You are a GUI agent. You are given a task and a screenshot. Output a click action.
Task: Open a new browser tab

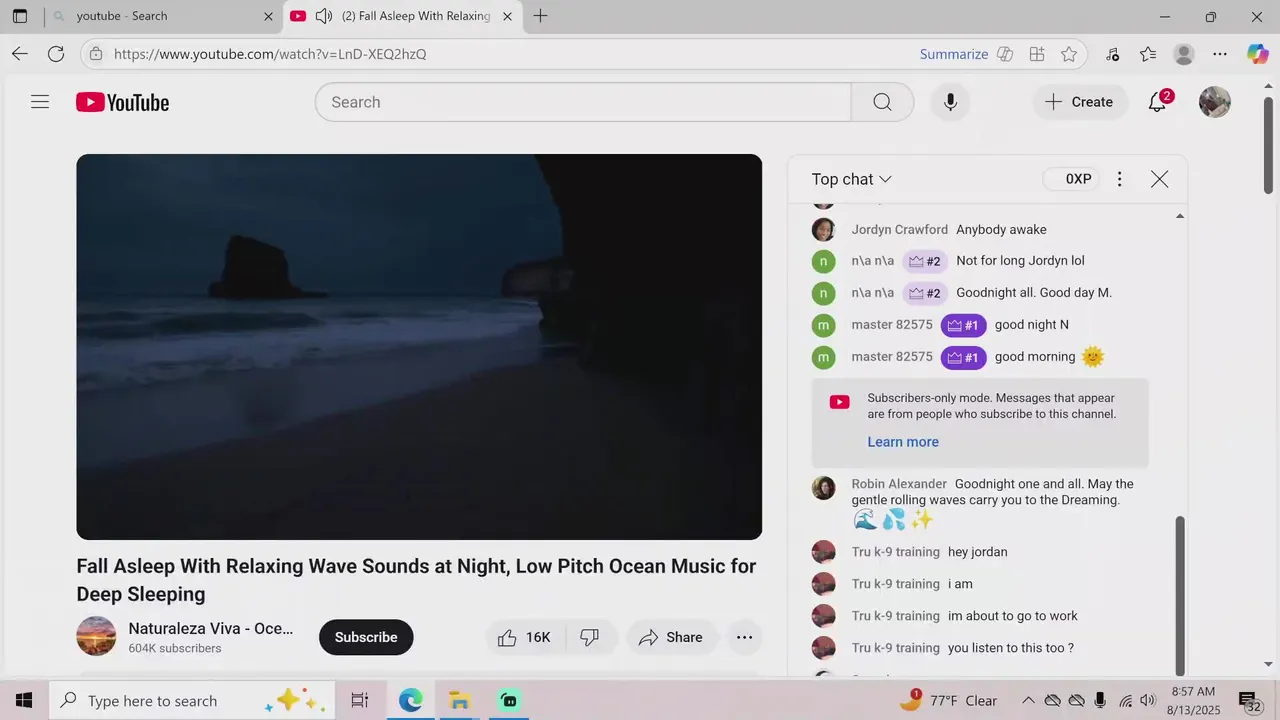pyautogui.click(x=540, y=16)
